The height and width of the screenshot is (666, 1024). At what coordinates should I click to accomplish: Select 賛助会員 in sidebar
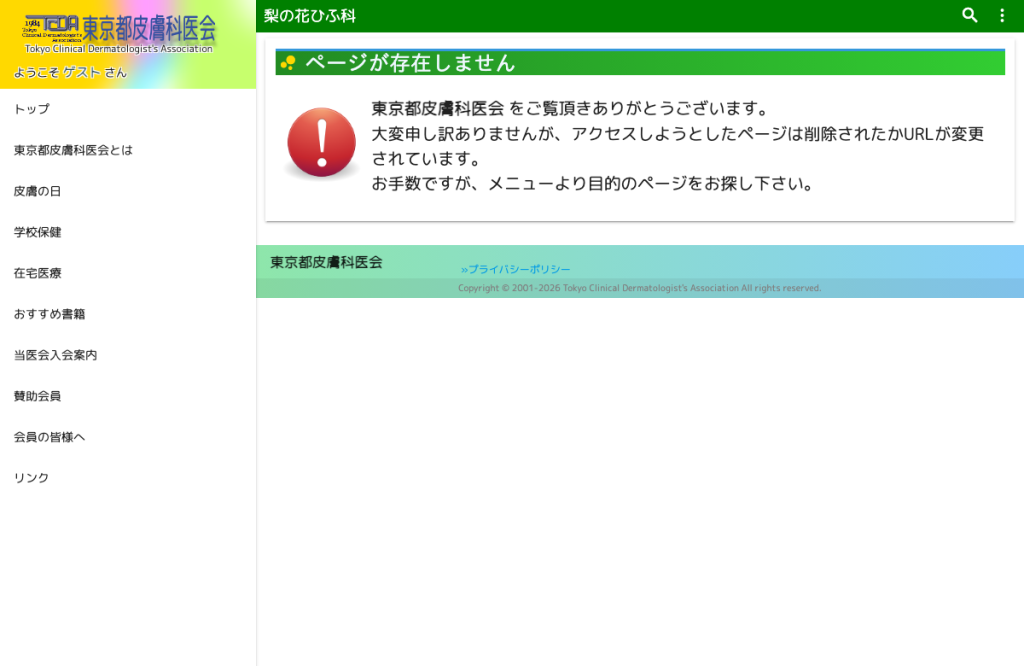point(128,396)
